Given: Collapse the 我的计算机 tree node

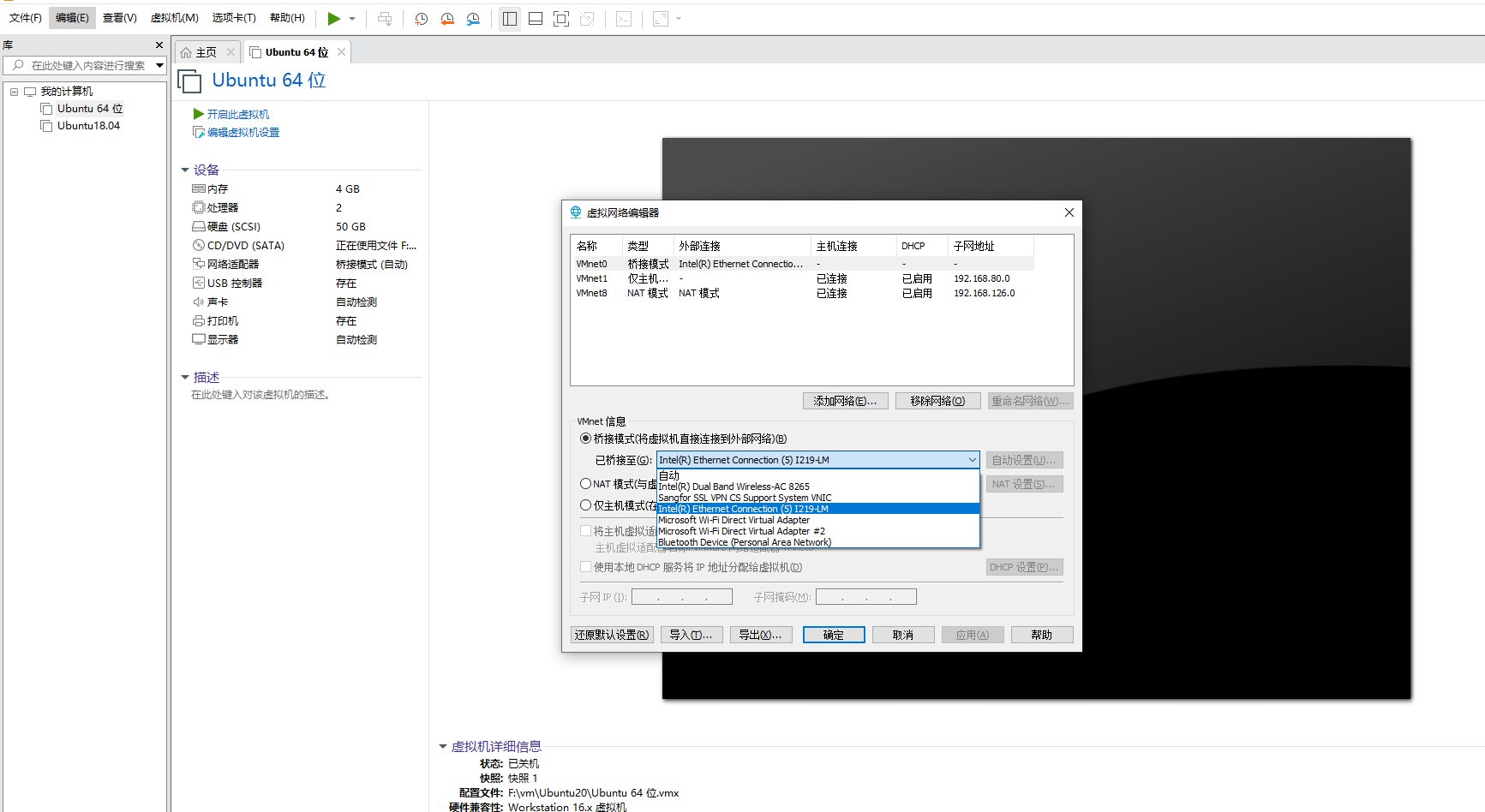Looking at the screenshot, I should click(x=14, y=92).
